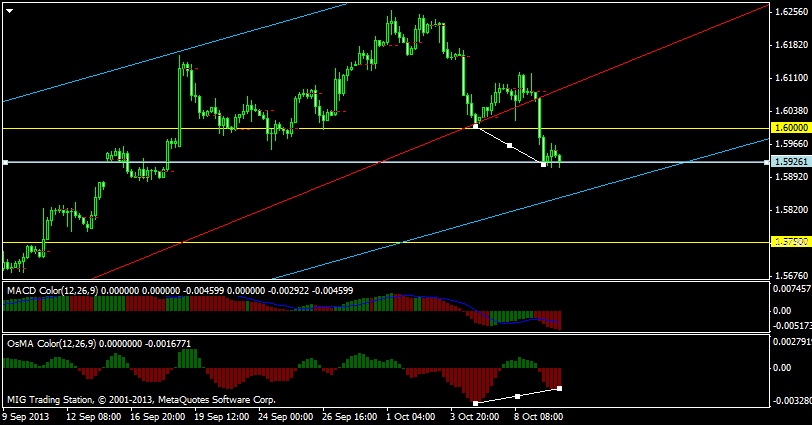Click the 1.56760 price scale value
Image resolution: width=812 pixels, height=425 pixels.
coord(791,276)
